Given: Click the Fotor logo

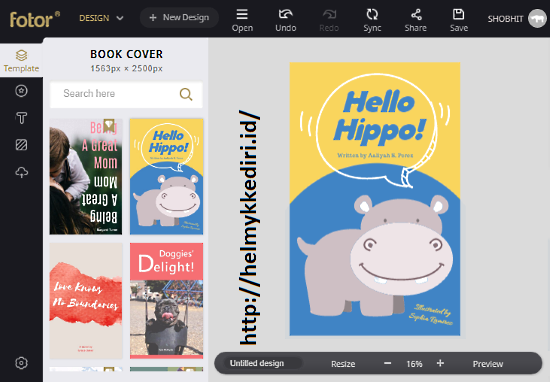Looking at the screenshot, I should (34, 19).
